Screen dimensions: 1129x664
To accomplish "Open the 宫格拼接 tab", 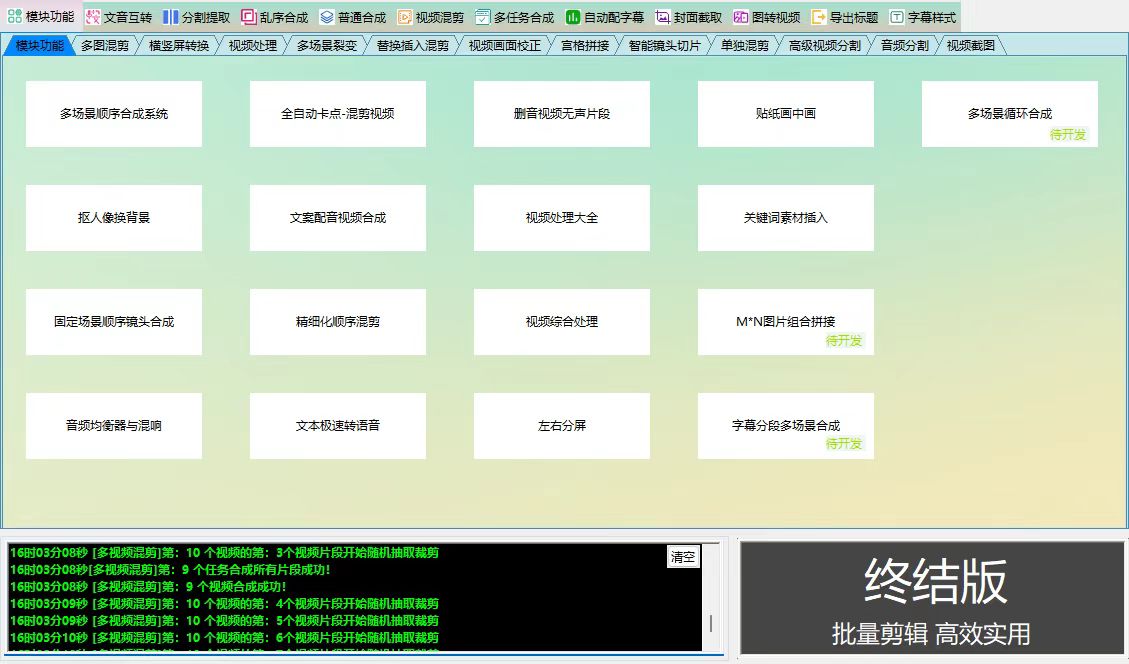I will [x=584, y=46].
